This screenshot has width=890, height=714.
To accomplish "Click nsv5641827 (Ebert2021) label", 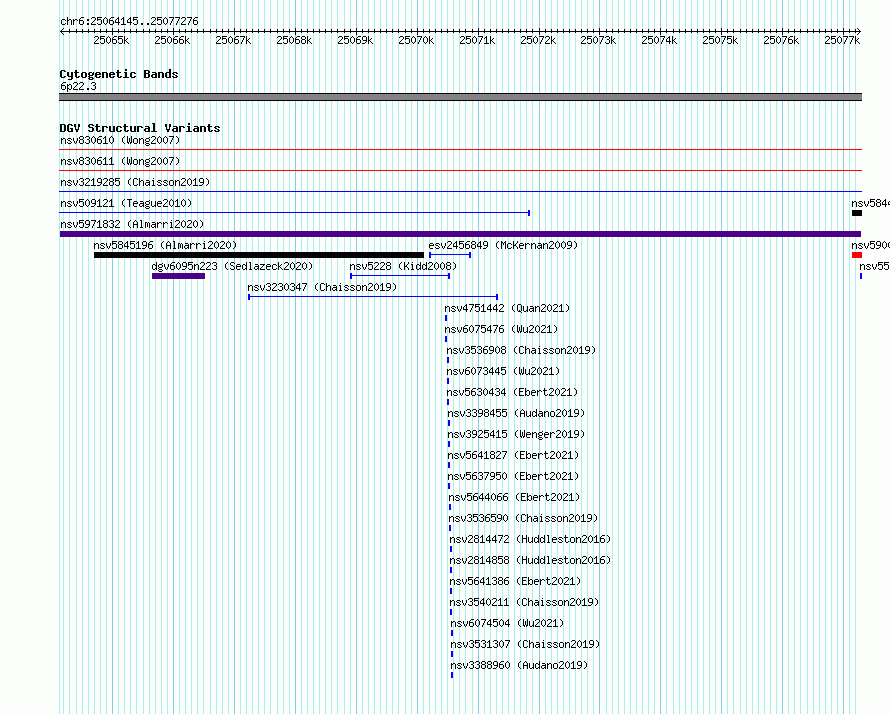I will [513, 455].
